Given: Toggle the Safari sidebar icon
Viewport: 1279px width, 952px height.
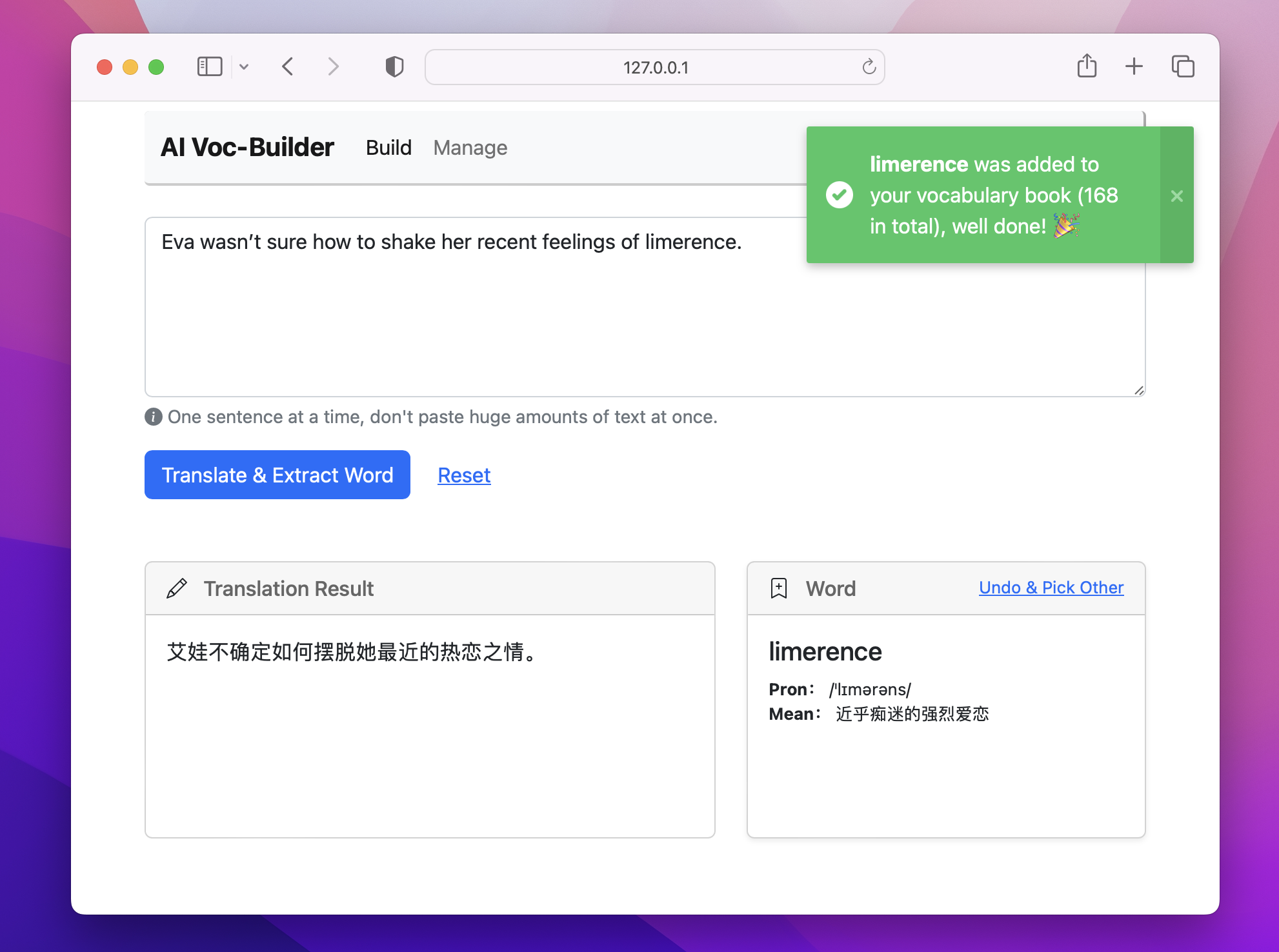Looking at the screenshot, I should (210, 66).
